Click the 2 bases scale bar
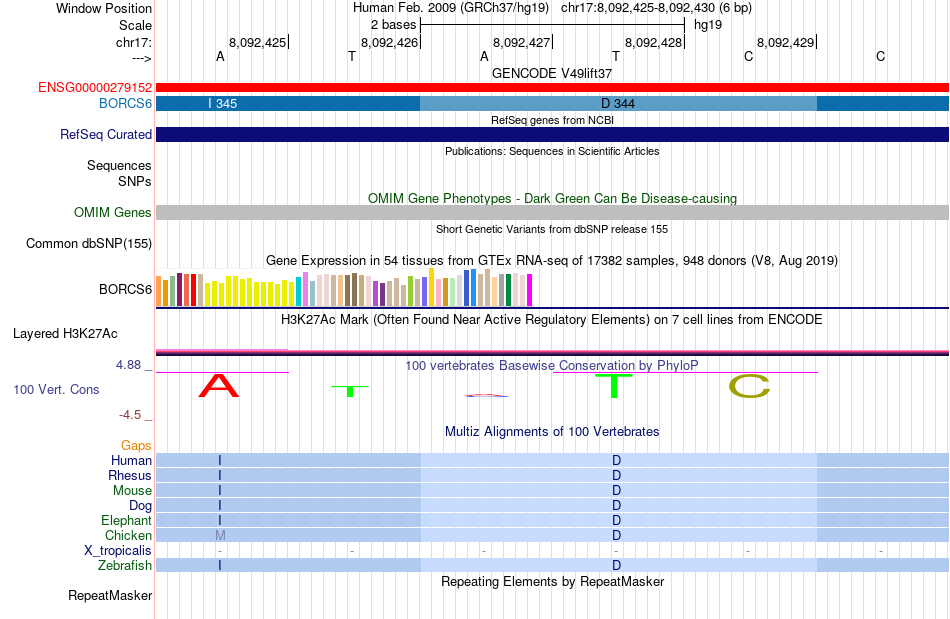The height and width of the screenshot is (619, 950). click(552, 25)
